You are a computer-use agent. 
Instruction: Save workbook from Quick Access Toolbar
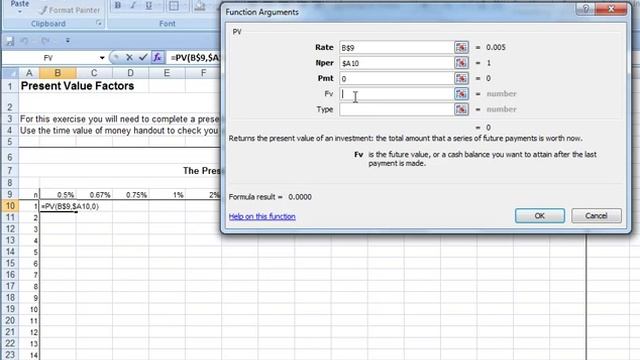pyautogui.click(x=10, y=41)
